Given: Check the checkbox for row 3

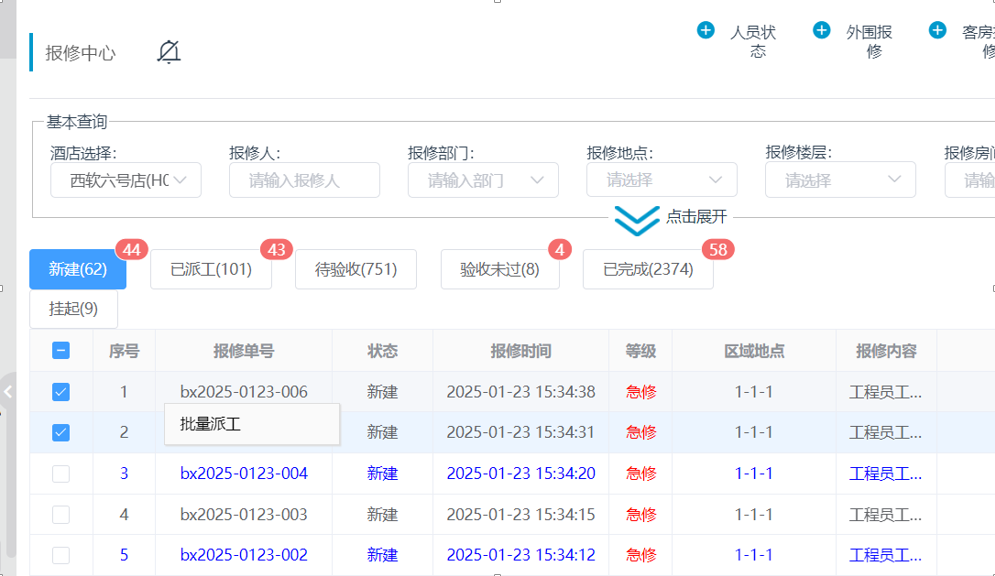Looking at the screenshot, I should click(61, 474).
